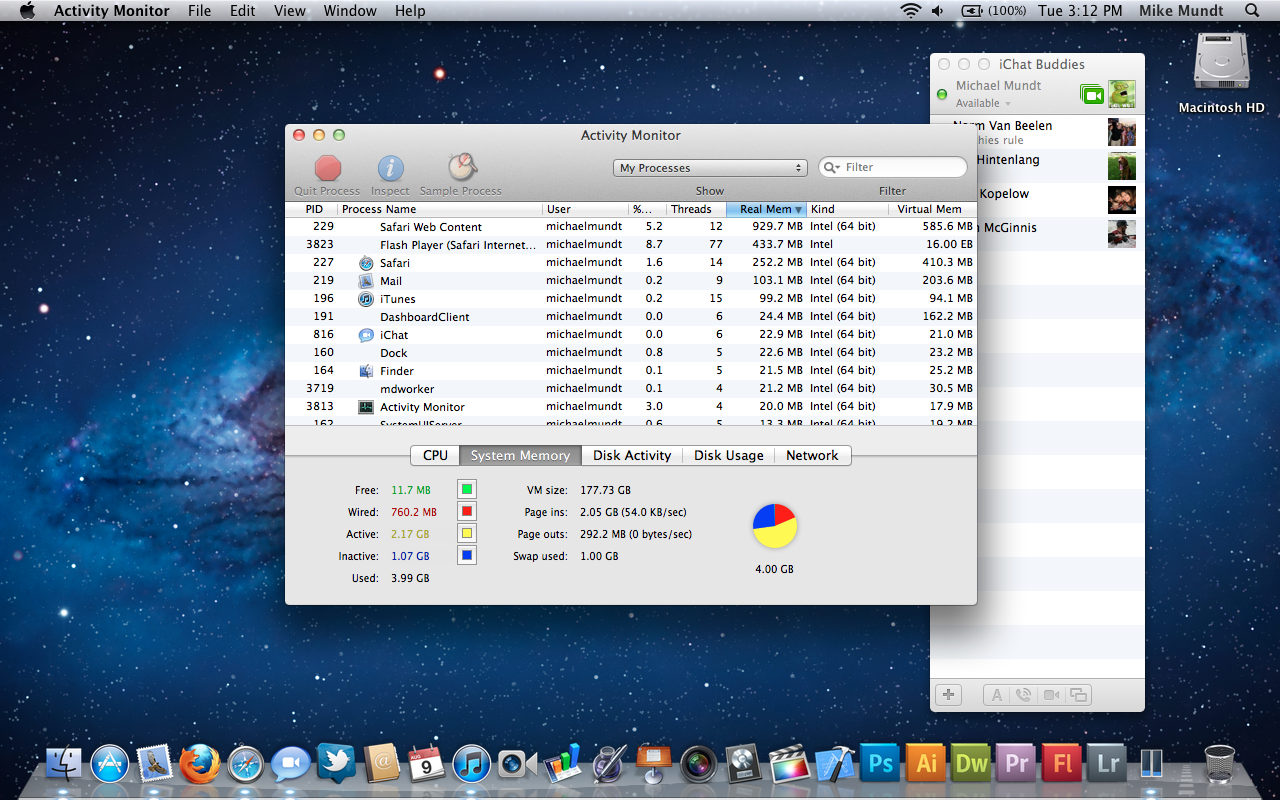Click the Sample Process toolbar icon

click(x=461, y=168)
